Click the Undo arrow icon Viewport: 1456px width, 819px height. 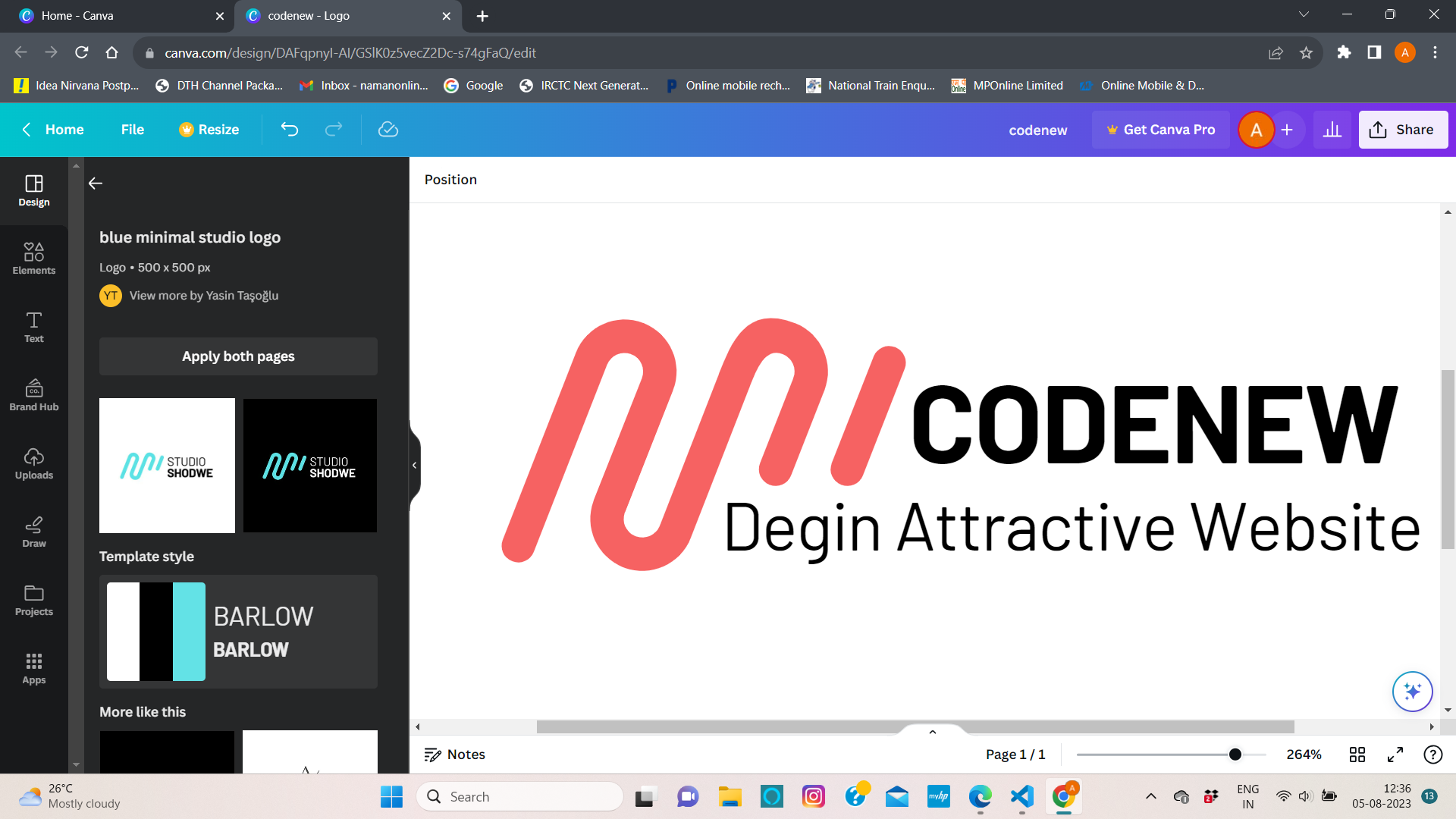pyautogui.click(x=290, y=130)
